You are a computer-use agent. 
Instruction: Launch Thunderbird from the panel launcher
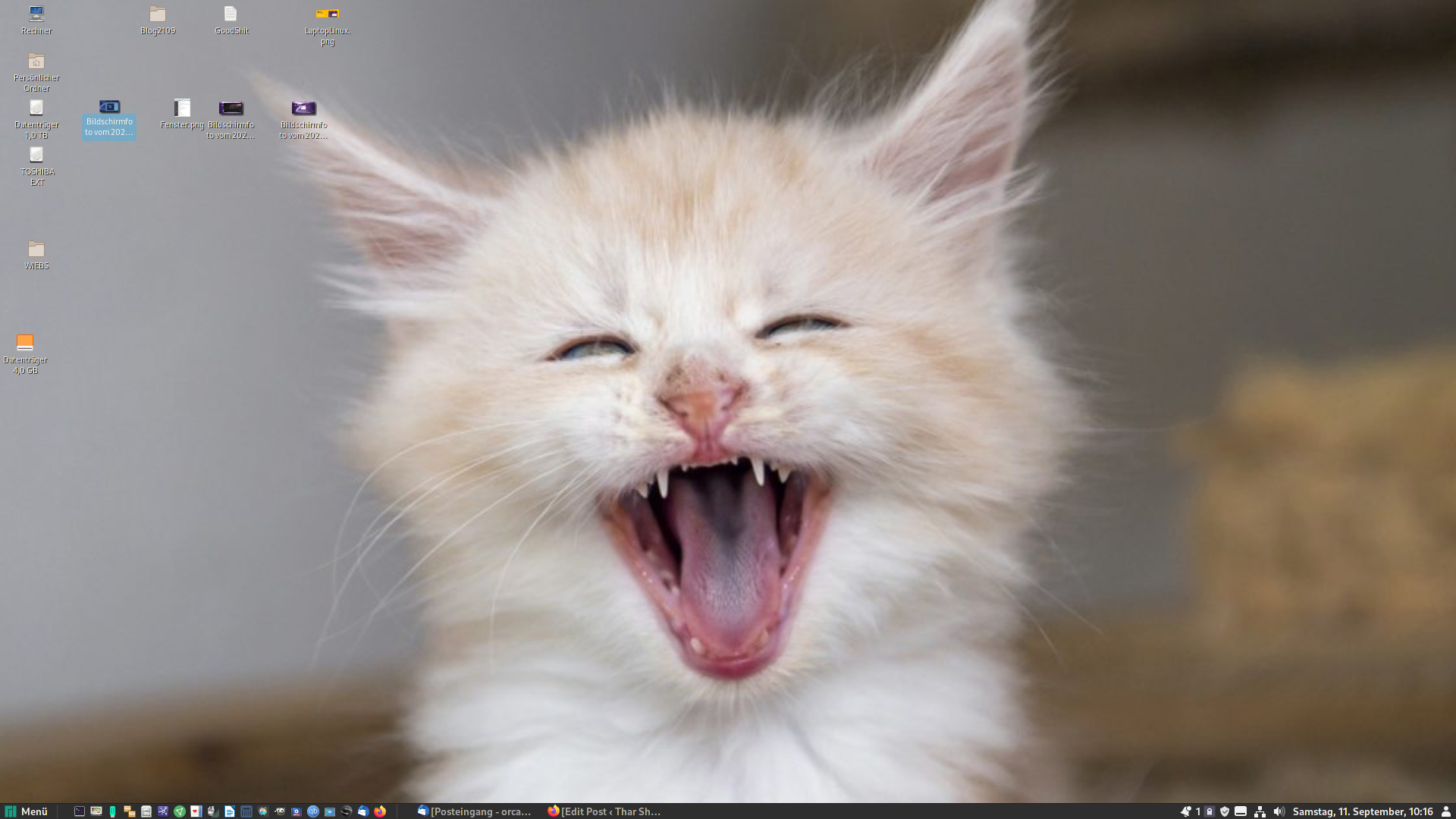[363, 811]
